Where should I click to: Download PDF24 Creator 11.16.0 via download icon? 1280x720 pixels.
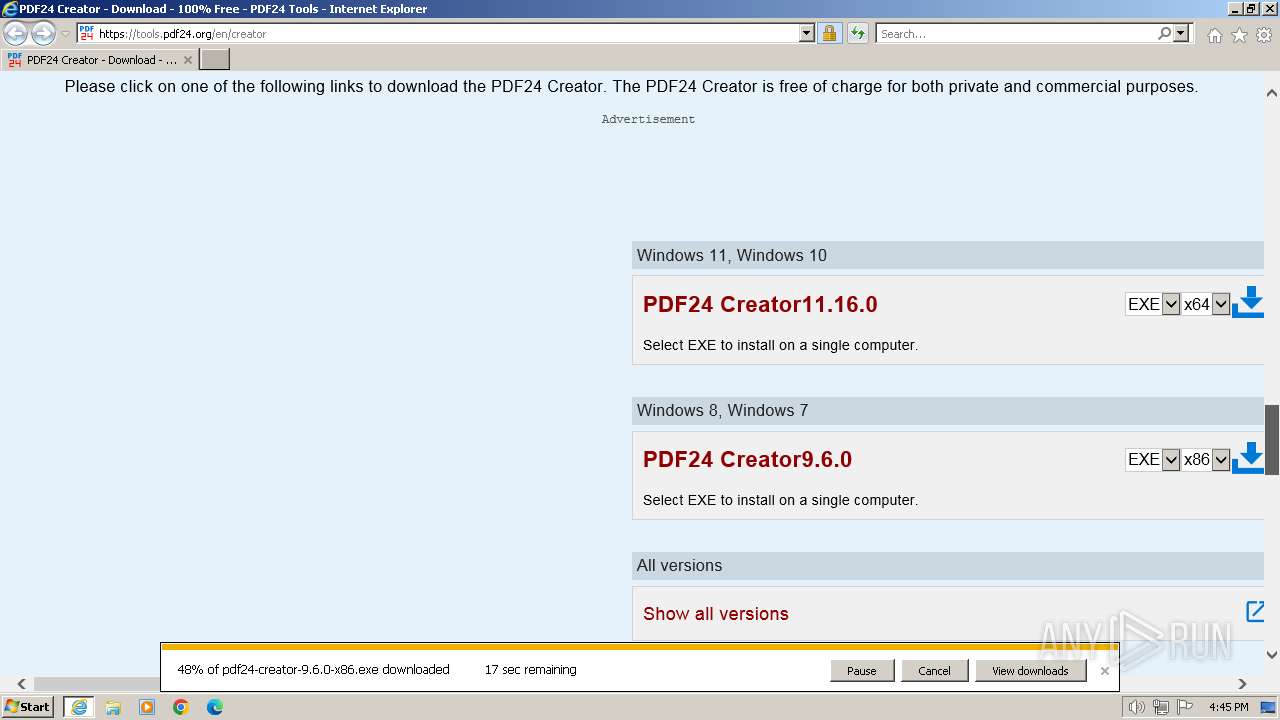pyautogui.click(x=1248, y=302)
